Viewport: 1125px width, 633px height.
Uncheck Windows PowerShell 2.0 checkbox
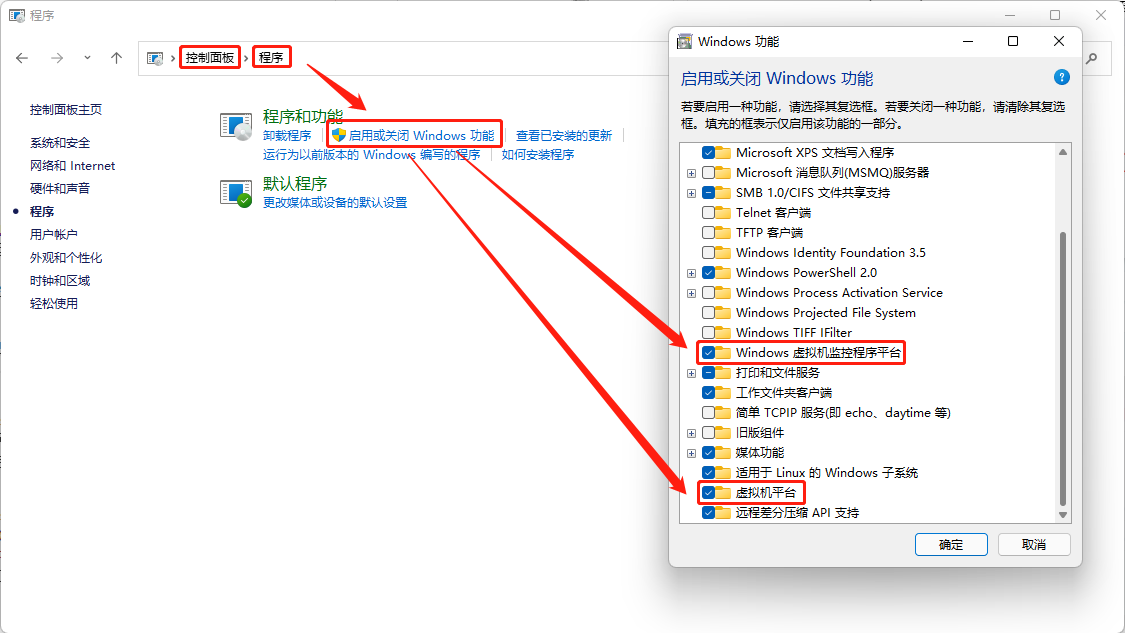pyautogui.click(x=708, y=273)
